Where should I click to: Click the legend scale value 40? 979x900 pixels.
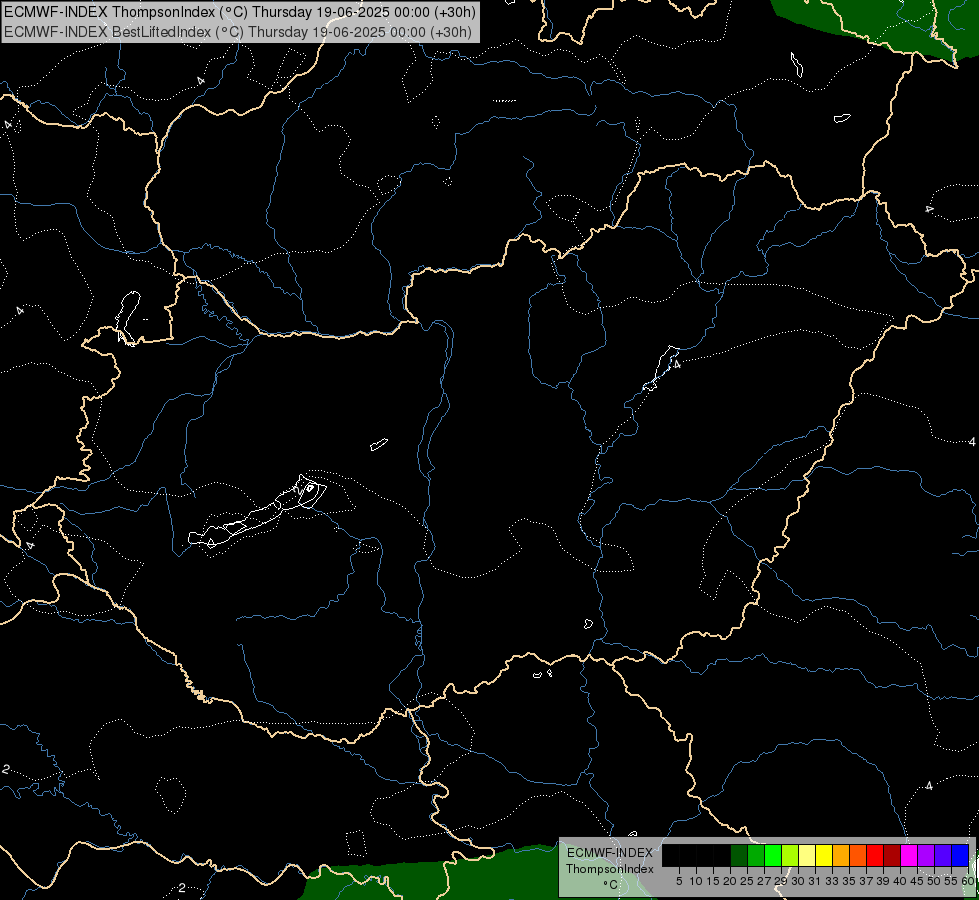click(x=900, y=881)
